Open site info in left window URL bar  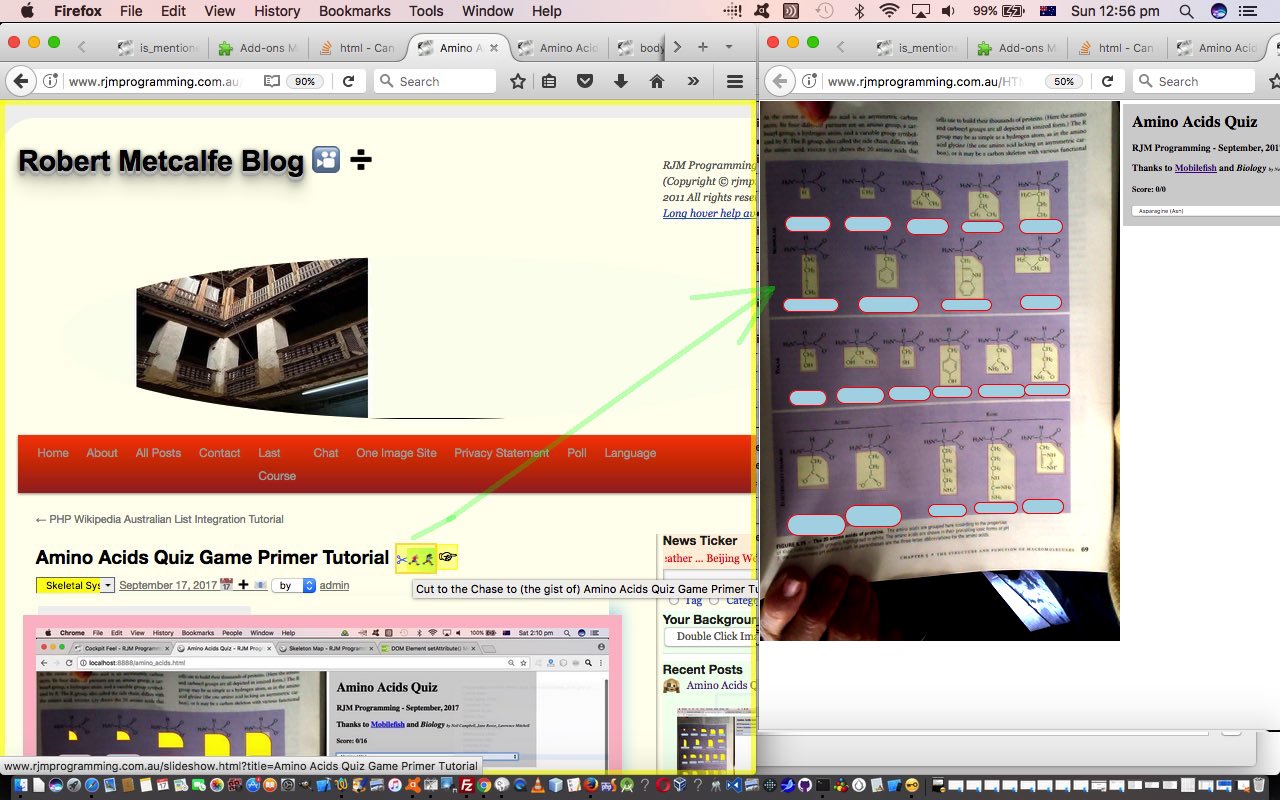[51, 82]
